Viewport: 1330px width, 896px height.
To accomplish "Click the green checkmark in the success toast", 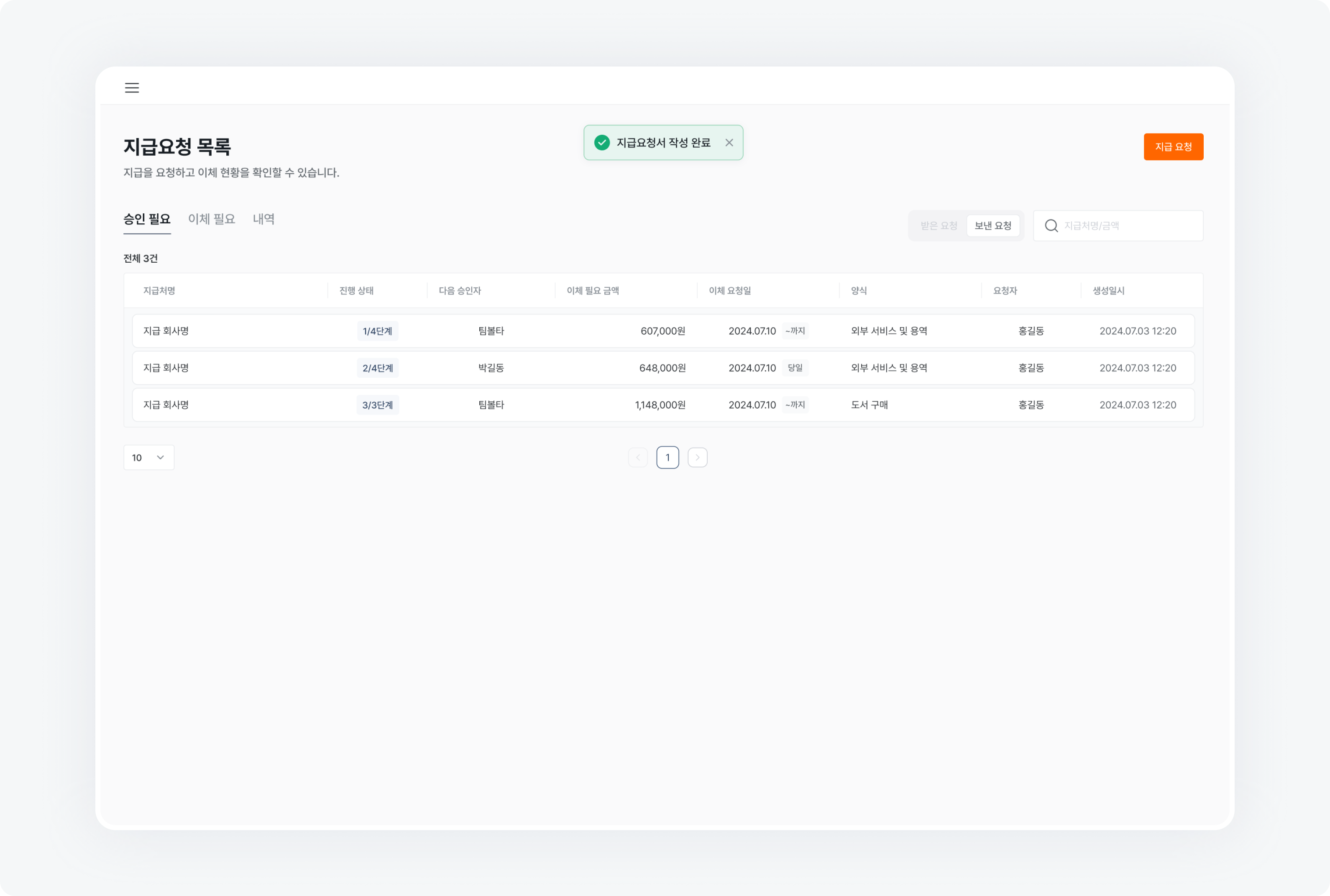I will [602, 142].
